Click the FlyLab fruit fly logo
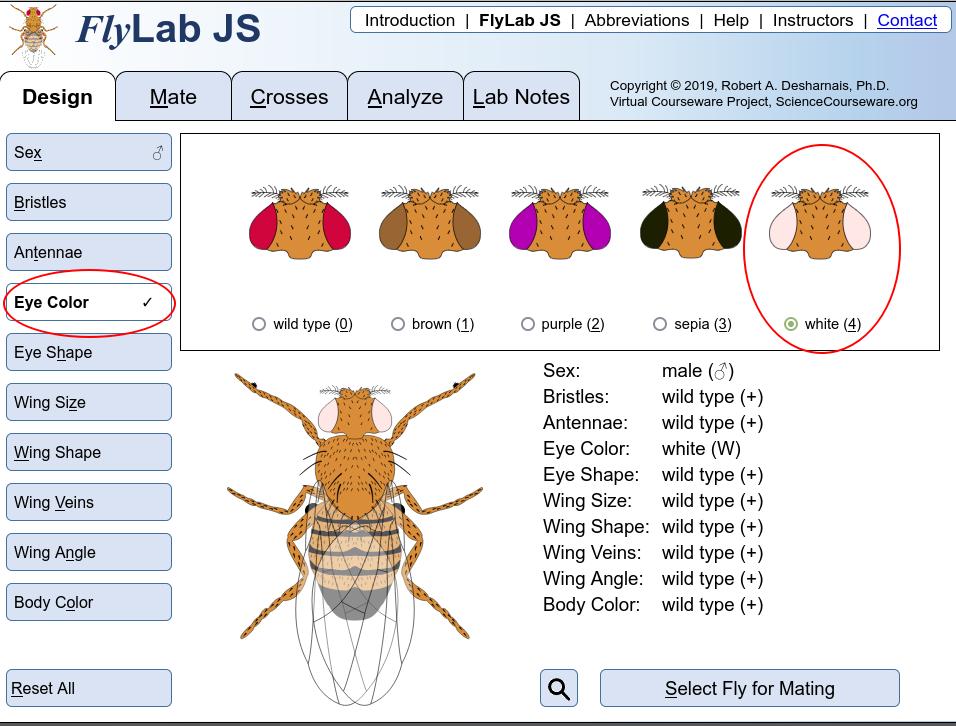956x726 pixels. (32, 36)
